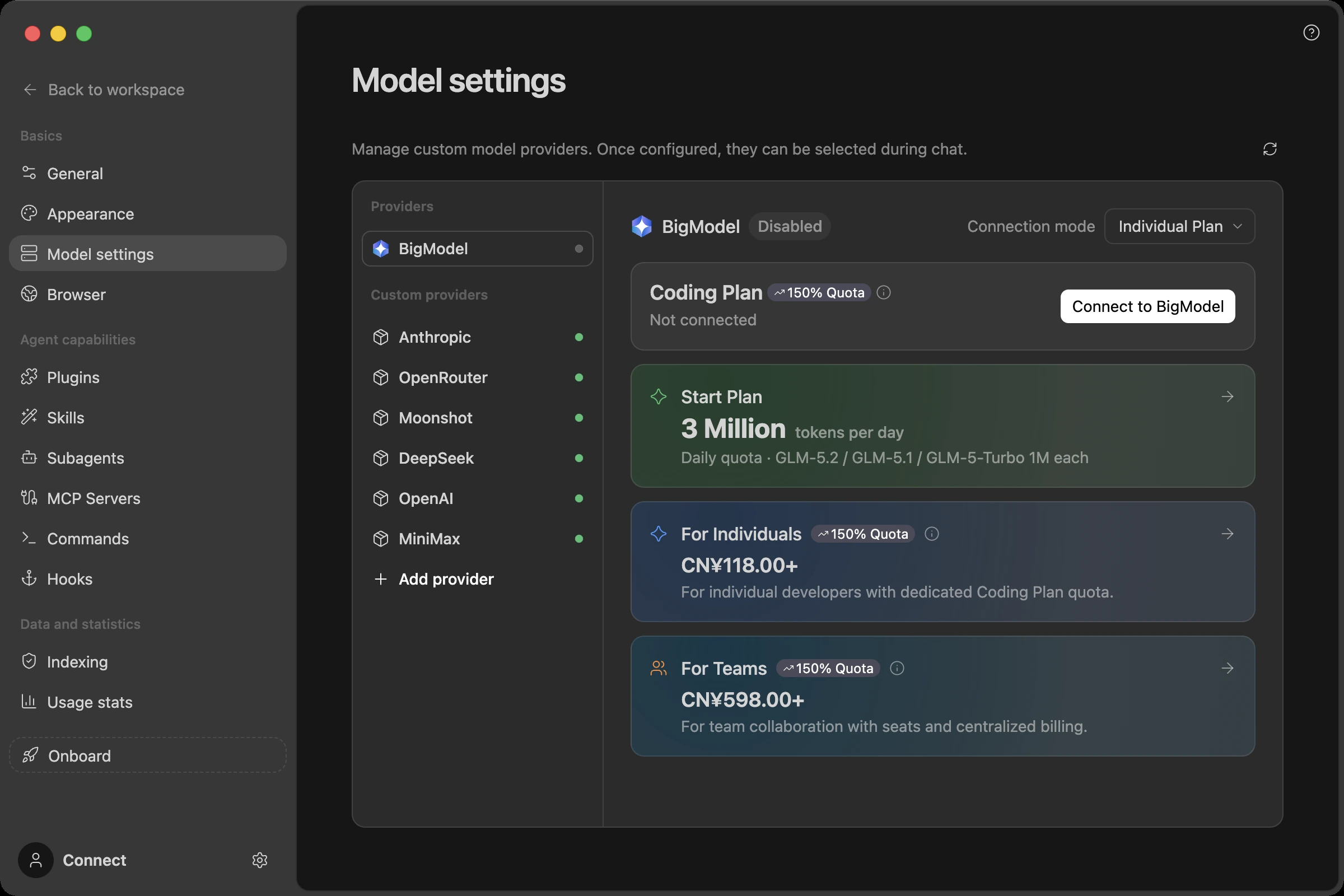Open Appearance settings

pos(147,214)
